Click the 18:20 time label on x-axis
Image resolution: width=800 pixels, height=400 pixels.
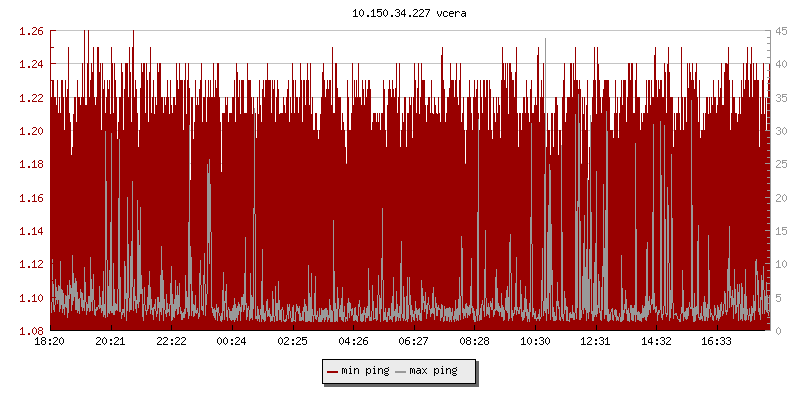coord(50,342)
